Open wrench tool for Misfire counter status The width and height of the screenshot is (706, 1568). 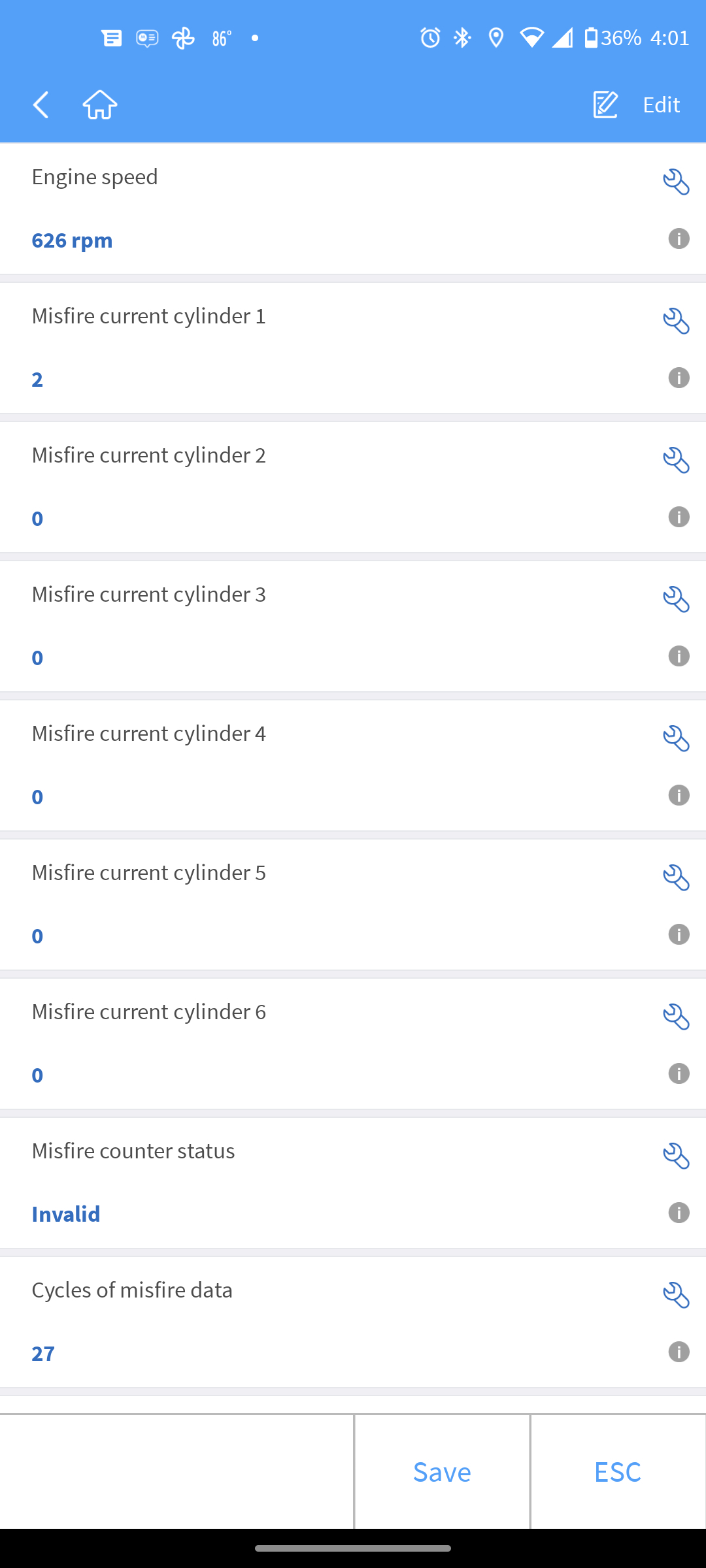[676, 1156]
